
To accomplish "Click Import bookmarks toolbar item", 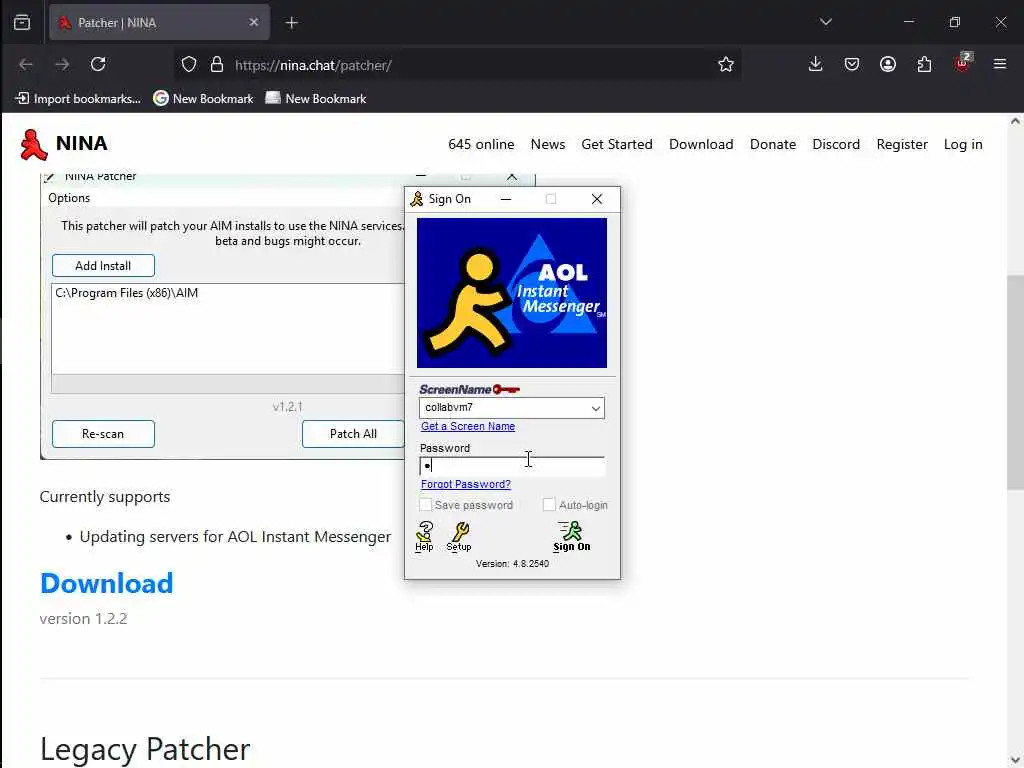I will pos(78,99).
